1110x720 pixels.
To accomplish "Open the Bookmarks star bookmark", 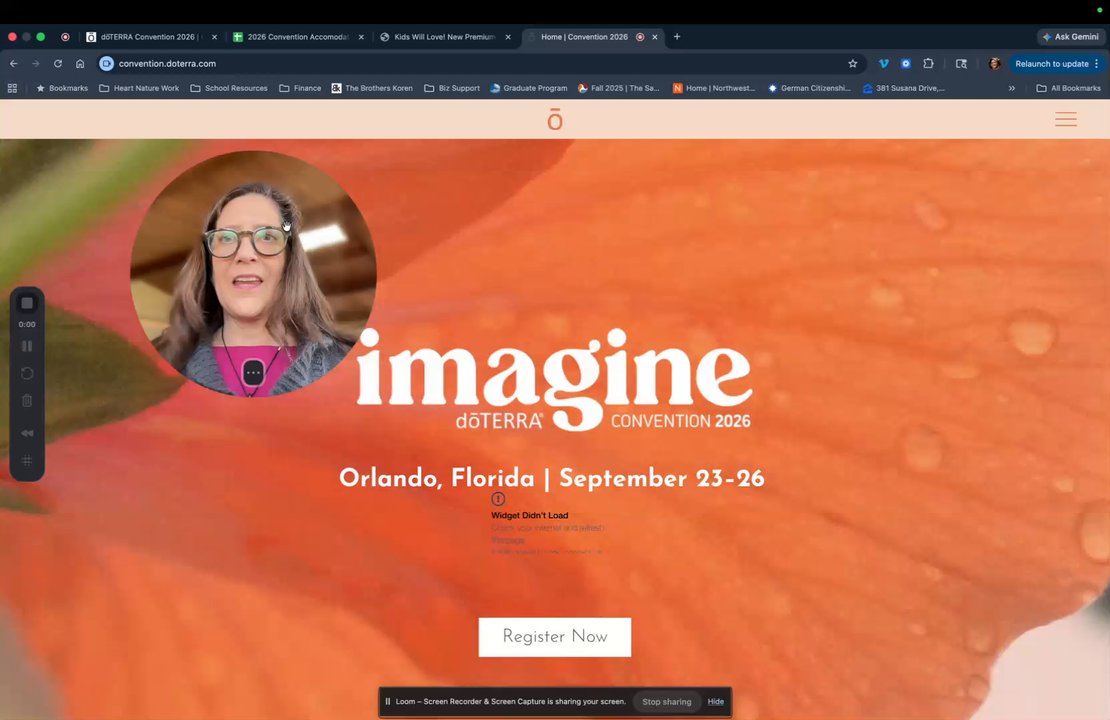I will (x=62, y=88).
